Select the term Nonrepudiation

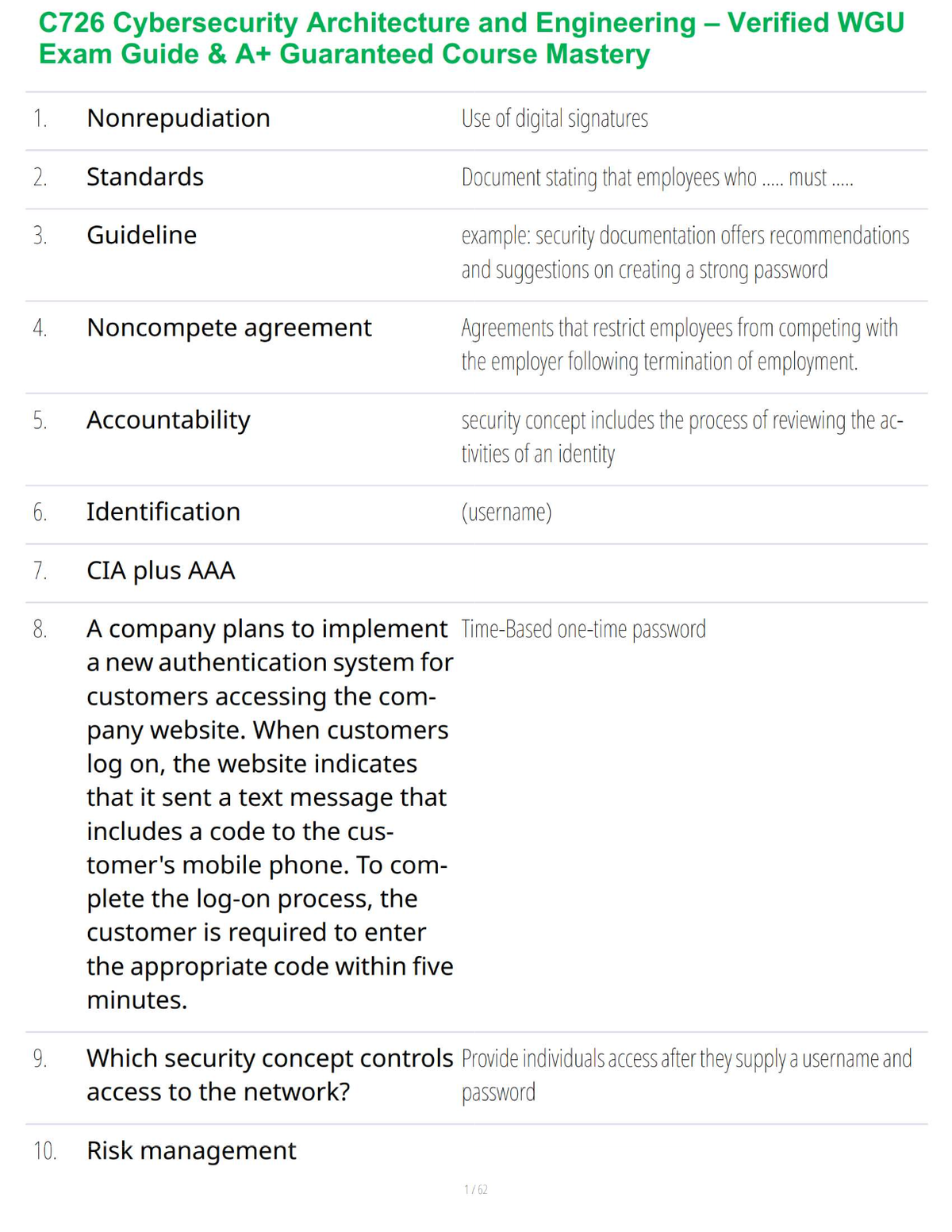[178, 118]
